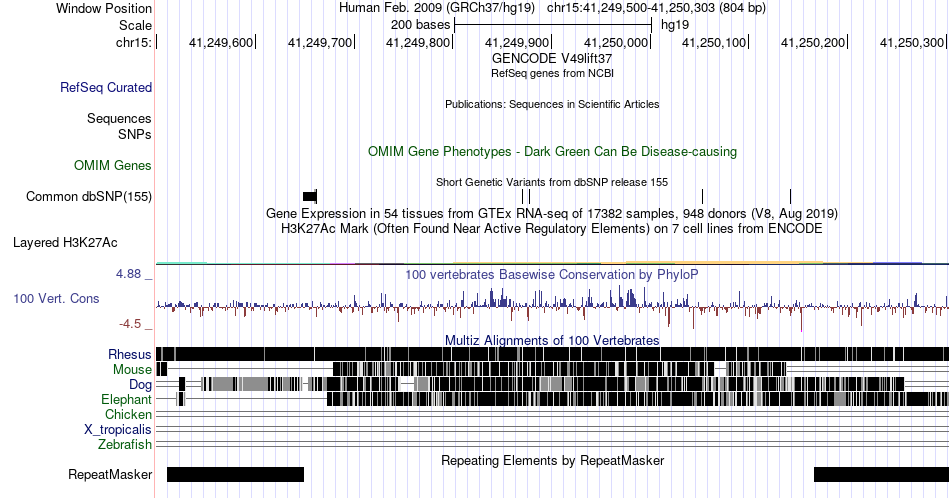Viewport: 950px width, 498px height.
Task: Click the X_tropicalis species label
Action: point(118,430)
